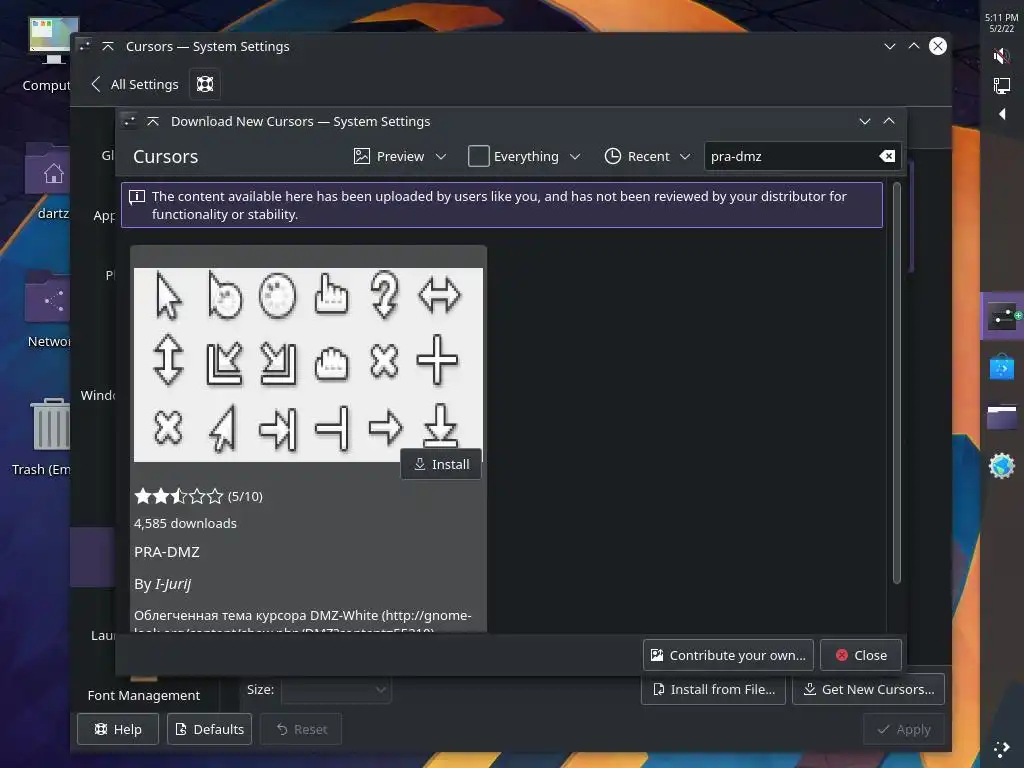Click the PRA-DMZ theme title
The image size is (1024, 768).
point(167,552)
